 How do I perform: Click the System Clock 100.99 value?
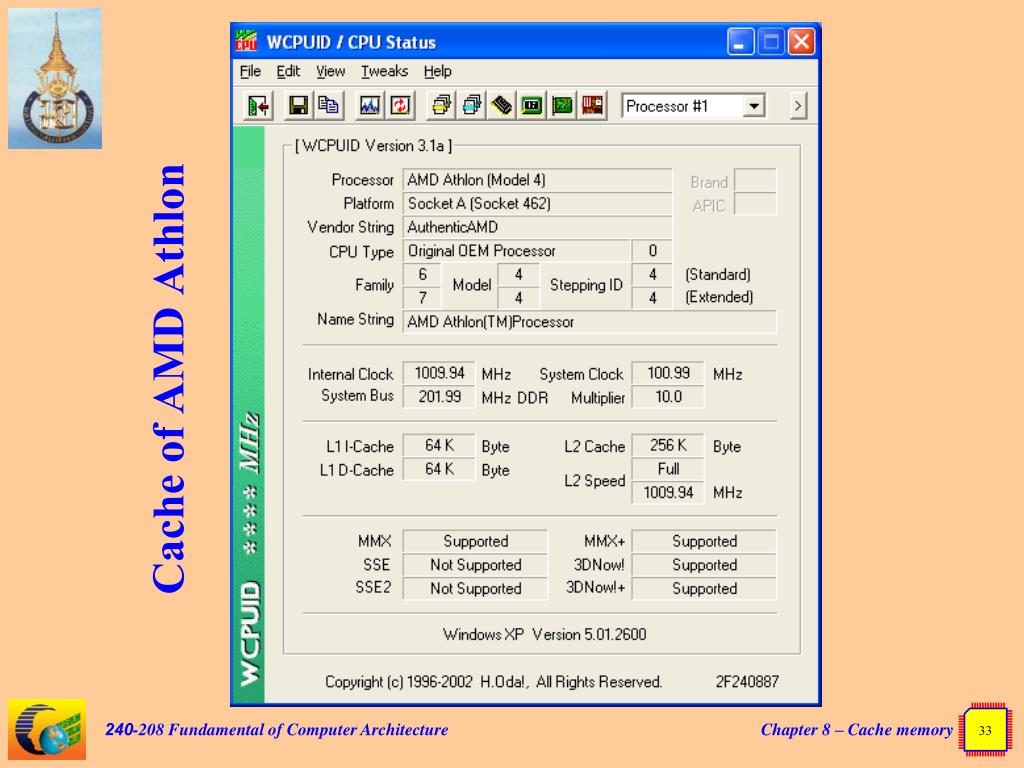(668, 373)
